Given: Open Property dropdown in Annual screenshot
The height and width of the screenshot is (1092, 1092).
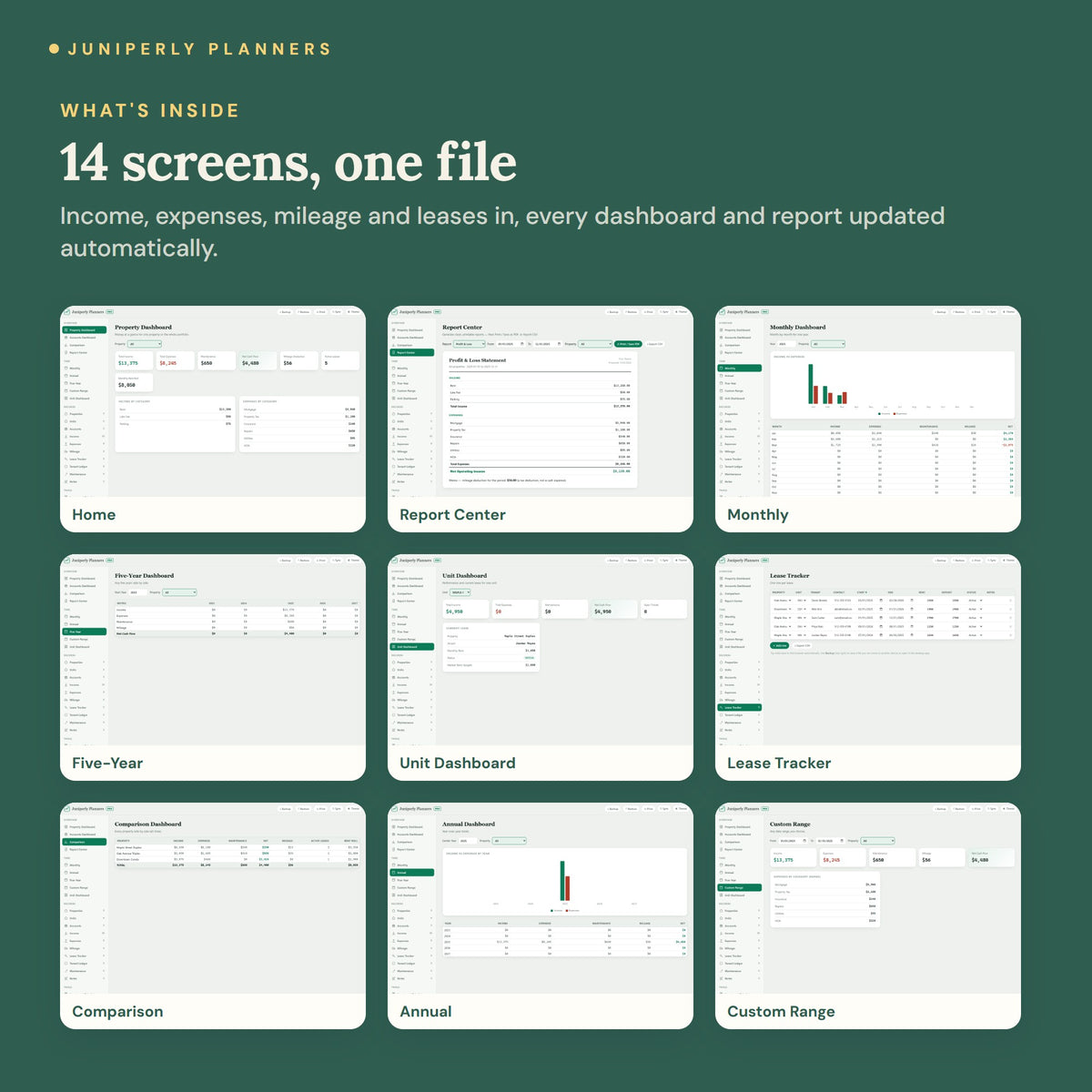Looking at the screenshot, I should (510, 841).
